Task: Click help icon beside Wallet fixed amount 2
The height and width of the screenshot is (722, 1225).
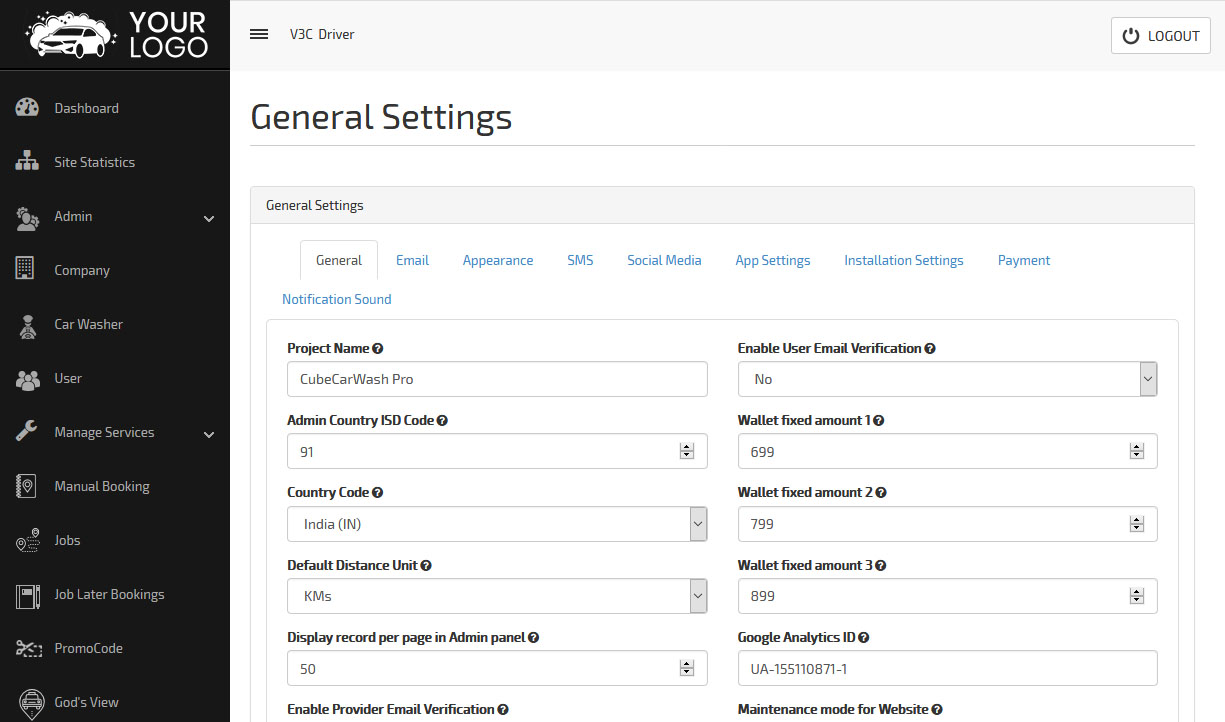Action: click(881, 493)
